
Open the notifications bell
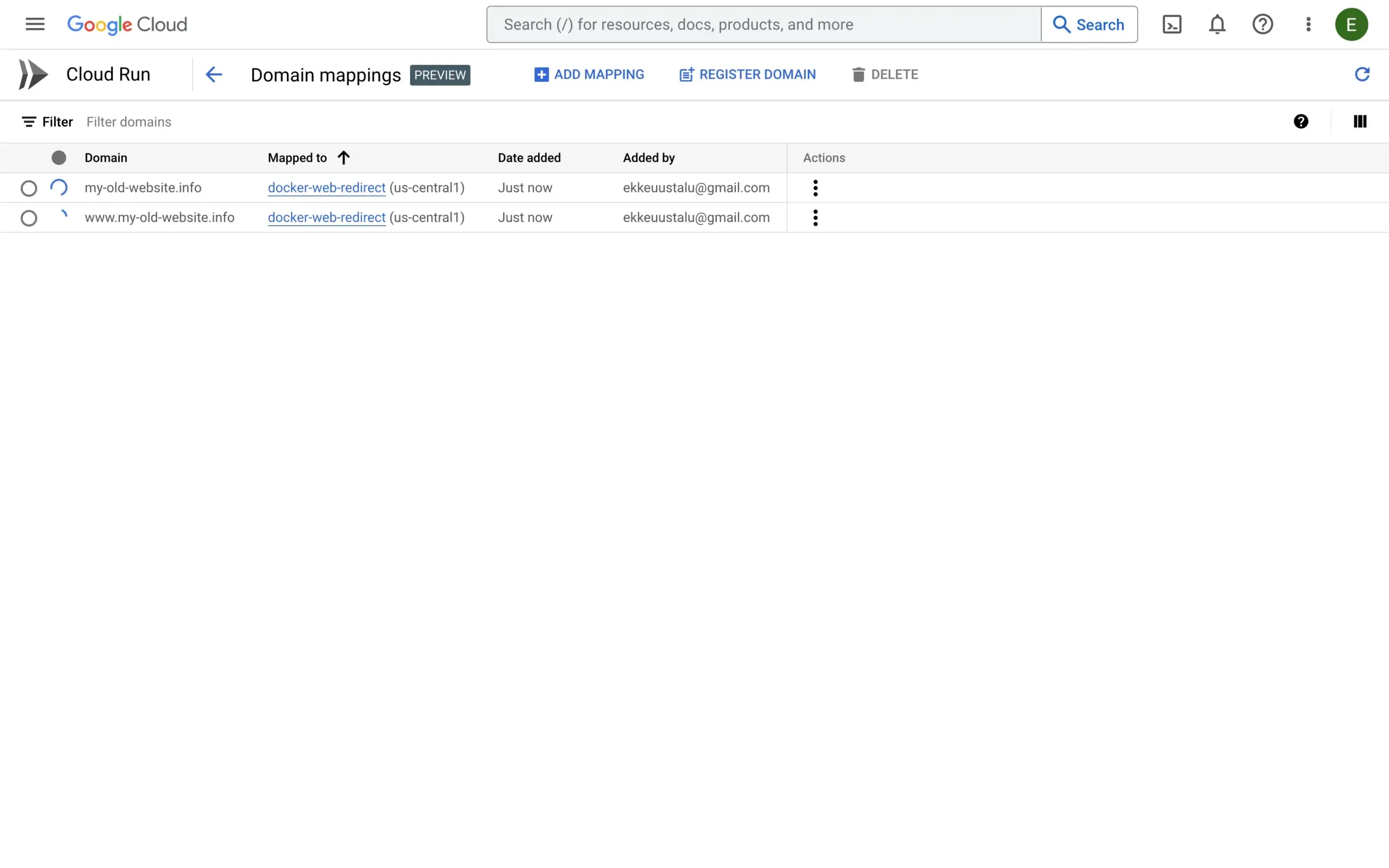click(x=1217, y=24)
